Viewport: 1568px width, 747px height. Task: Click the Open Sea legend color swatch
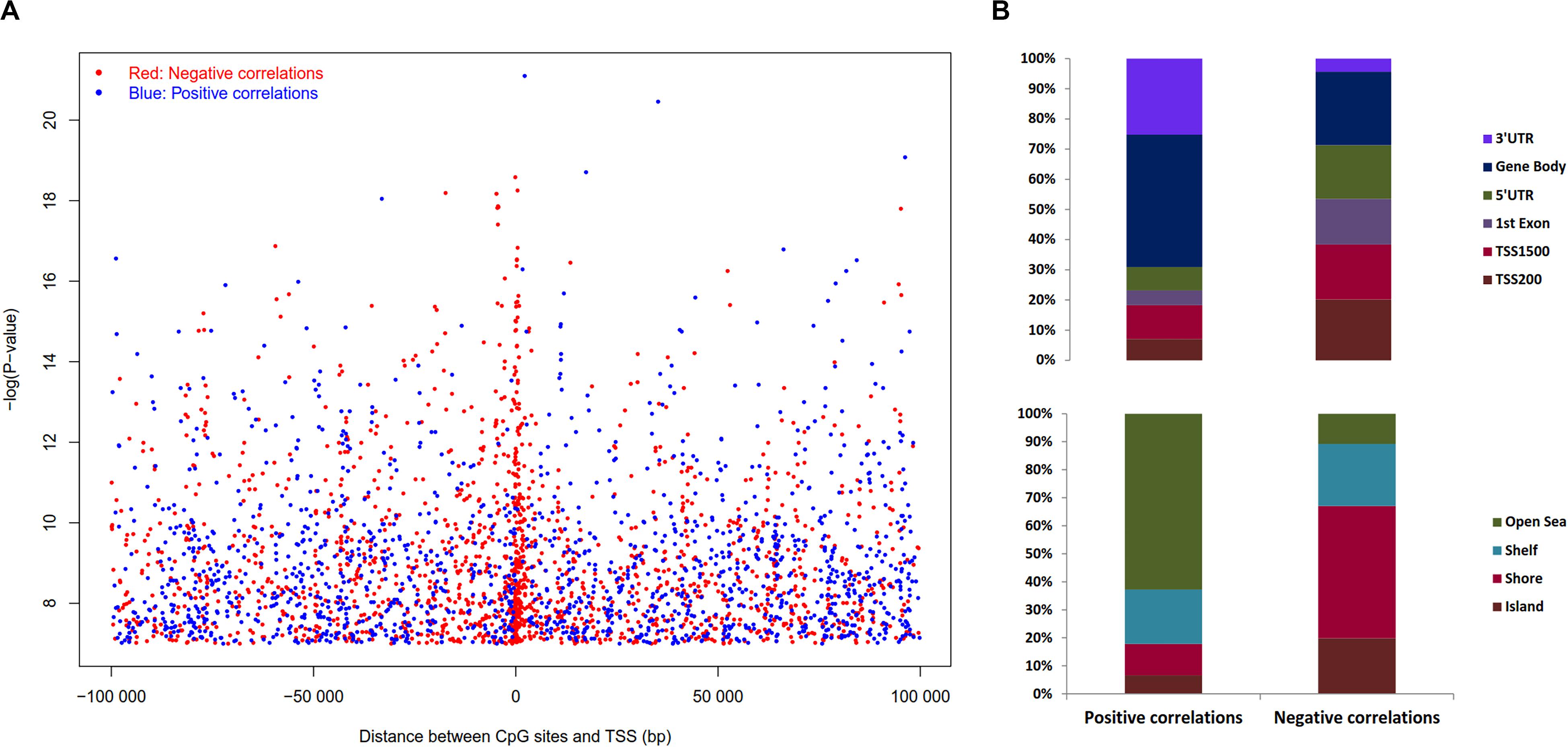coord(1497,523)
